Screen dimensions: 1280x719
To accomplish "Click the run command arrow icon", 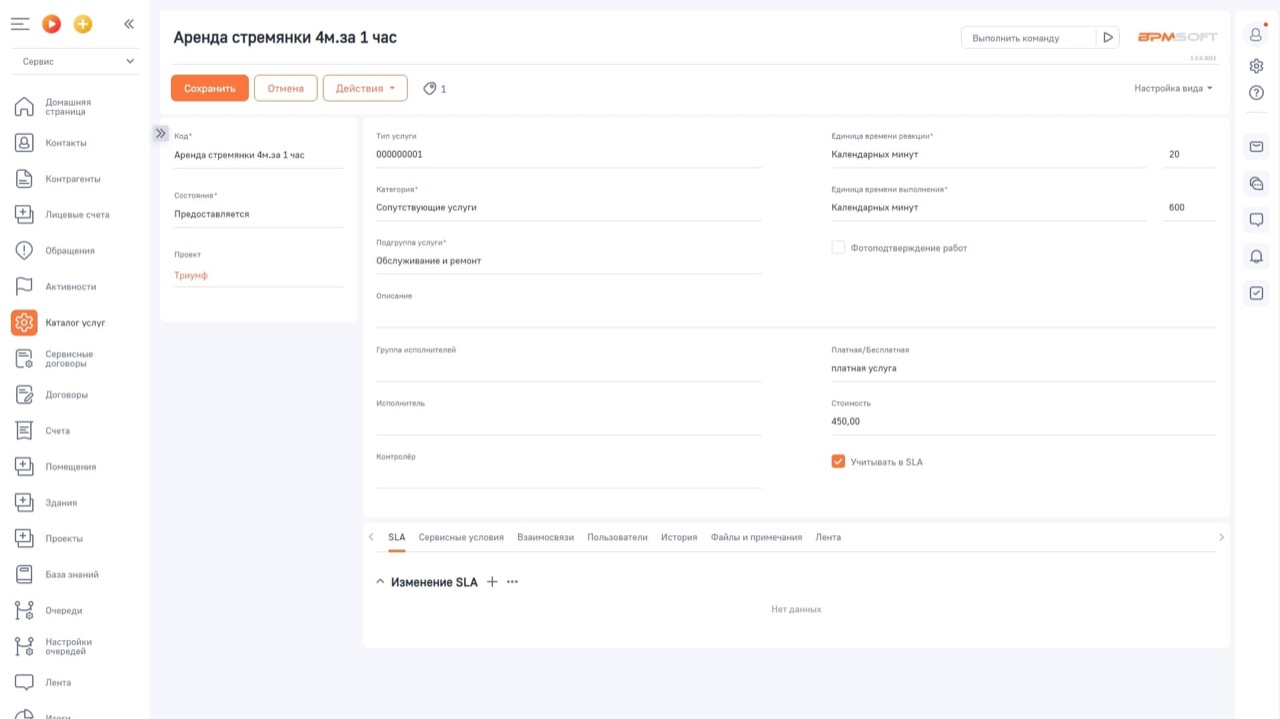I will pyautogui.click(x=1108, y=38).
